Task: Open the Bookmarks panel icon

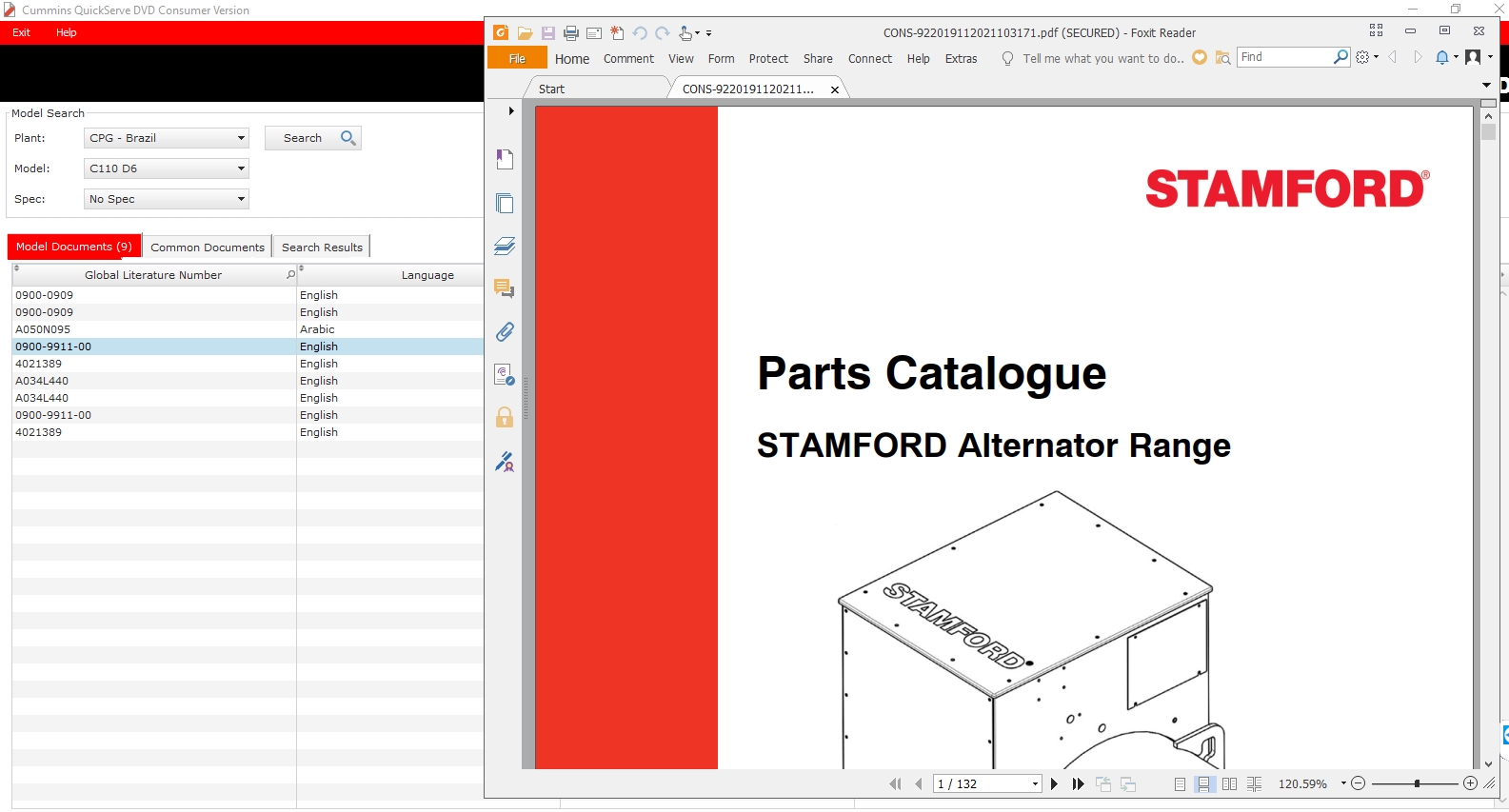Action: 505,159
